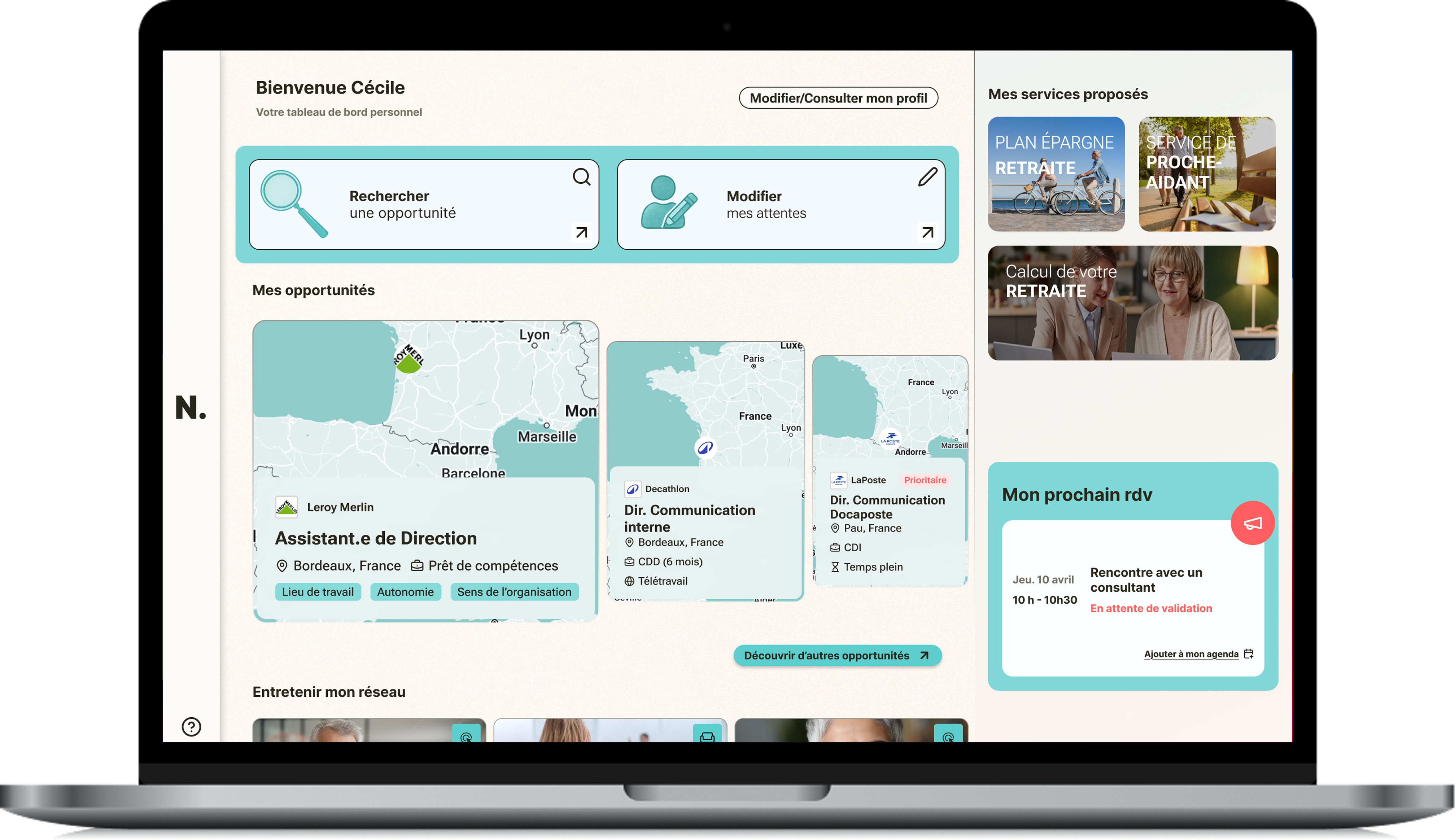Open arrow icon on Rechercher une opportunité card

coord(581,232)
